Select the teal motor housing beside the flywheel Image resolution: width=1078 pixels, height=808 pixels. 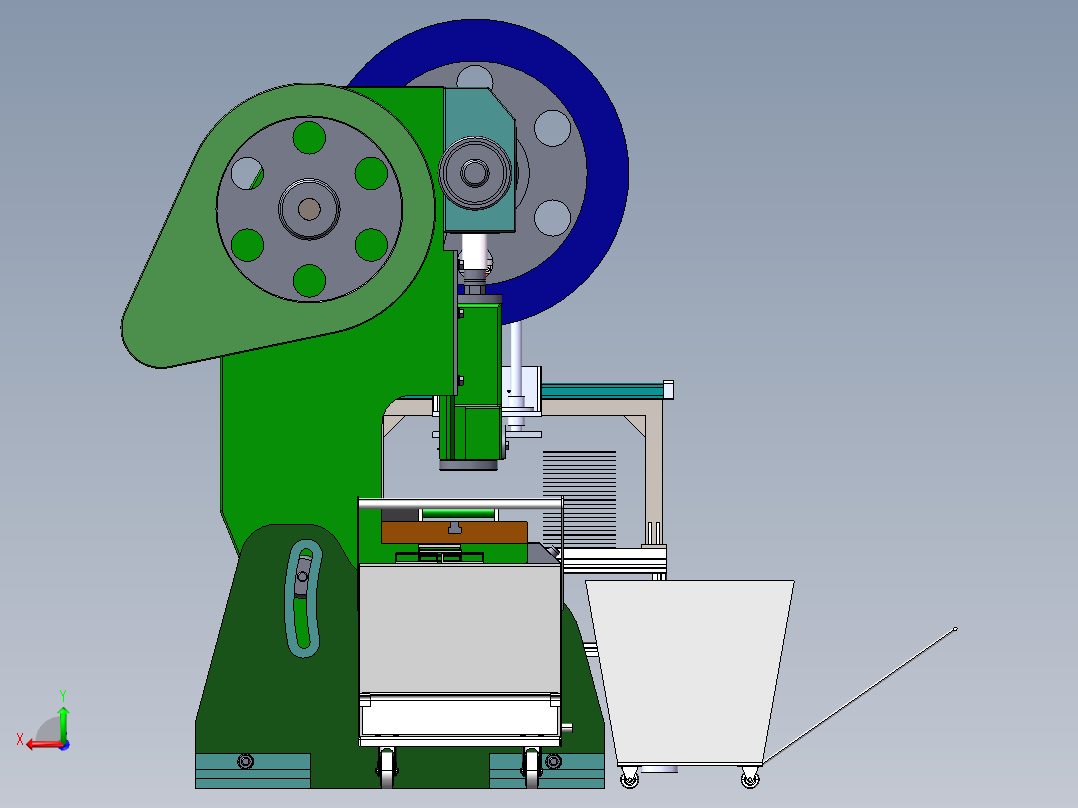click(479, 160)
